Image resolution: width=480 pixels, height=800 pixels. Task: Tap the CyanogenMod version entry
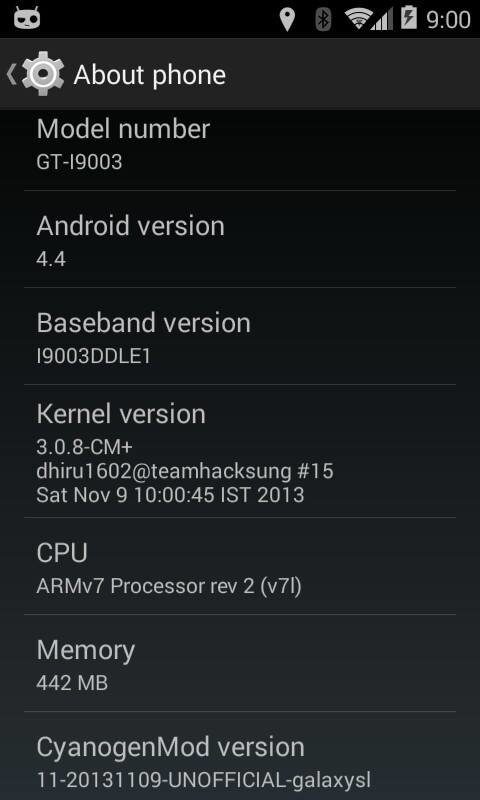coord(240,756)
